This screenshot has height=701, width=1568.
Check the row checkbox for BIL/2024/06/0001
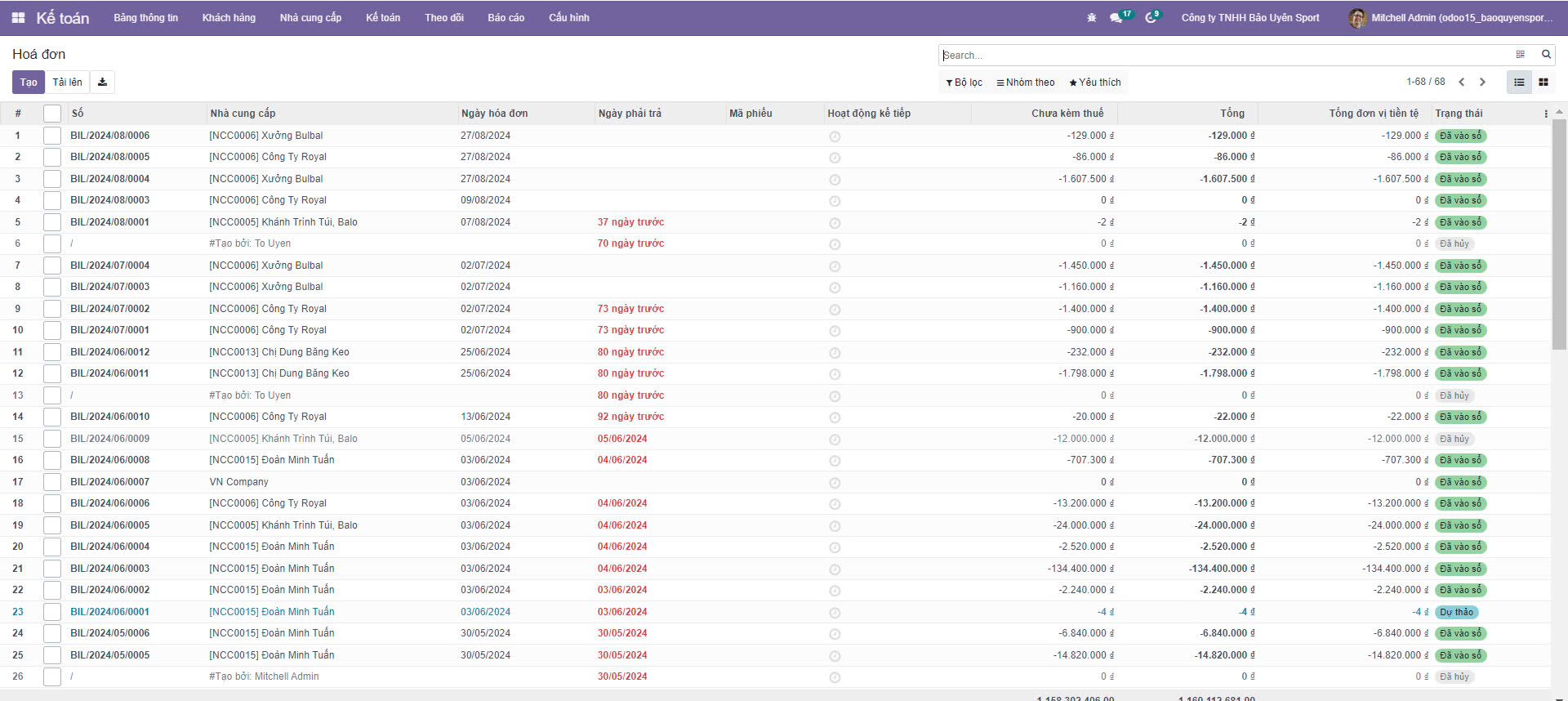tap(52, 612)
